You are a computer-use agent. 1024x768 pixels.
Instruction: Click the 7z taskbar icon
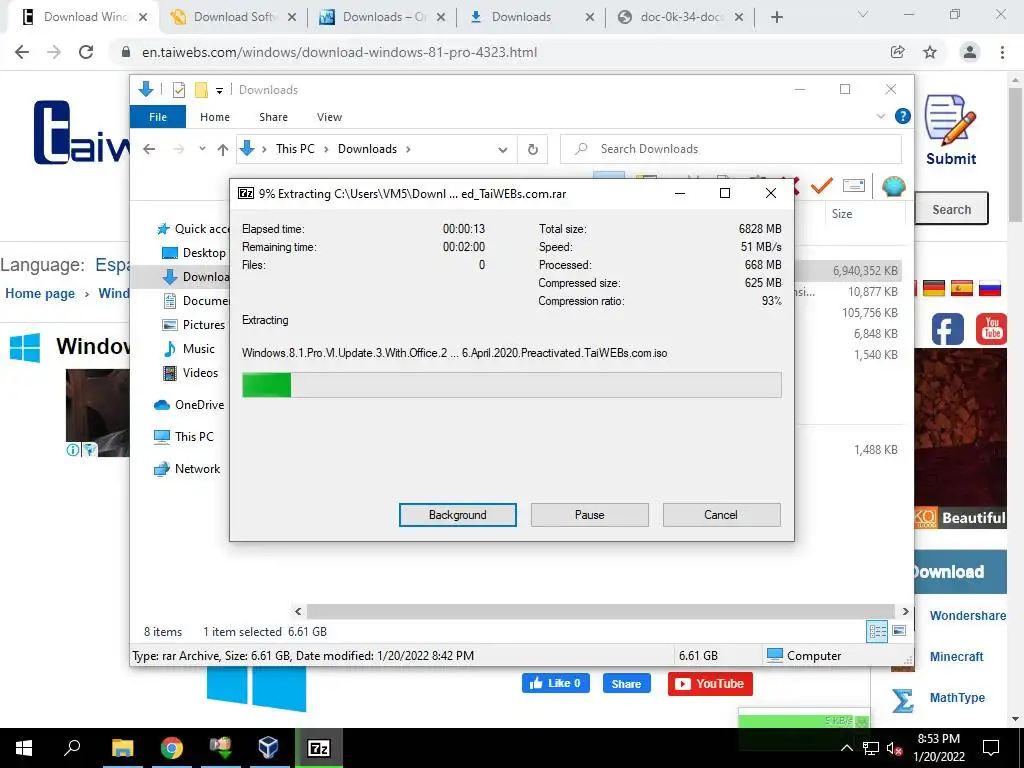click(x=318, y=748)
